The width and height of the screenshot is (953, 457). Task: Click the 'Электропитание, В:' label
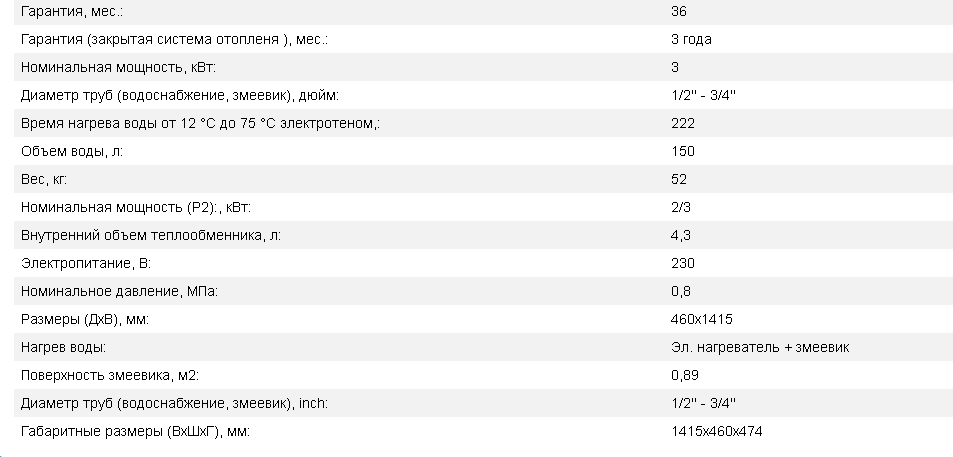coord(86,263)
